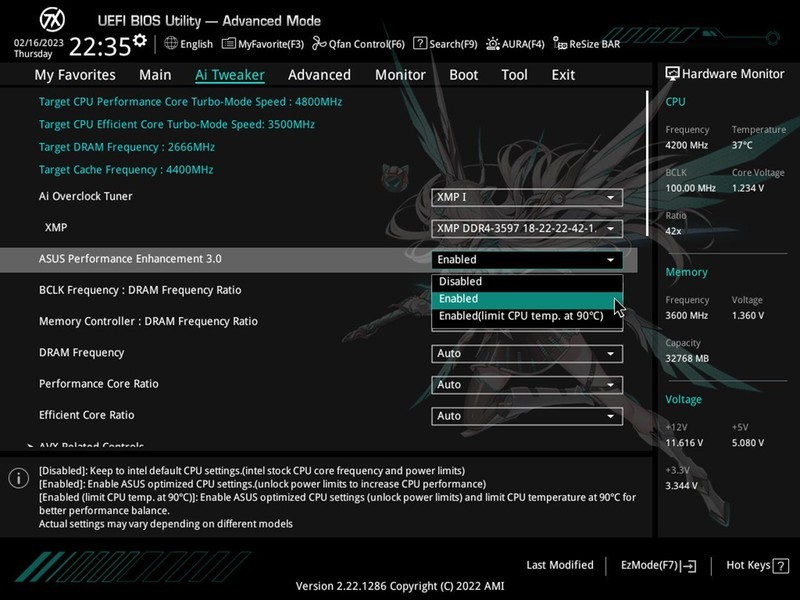Go to the Advanced tab
The width and height of the screenshot is (800, 600).
[x=319, y=75]
